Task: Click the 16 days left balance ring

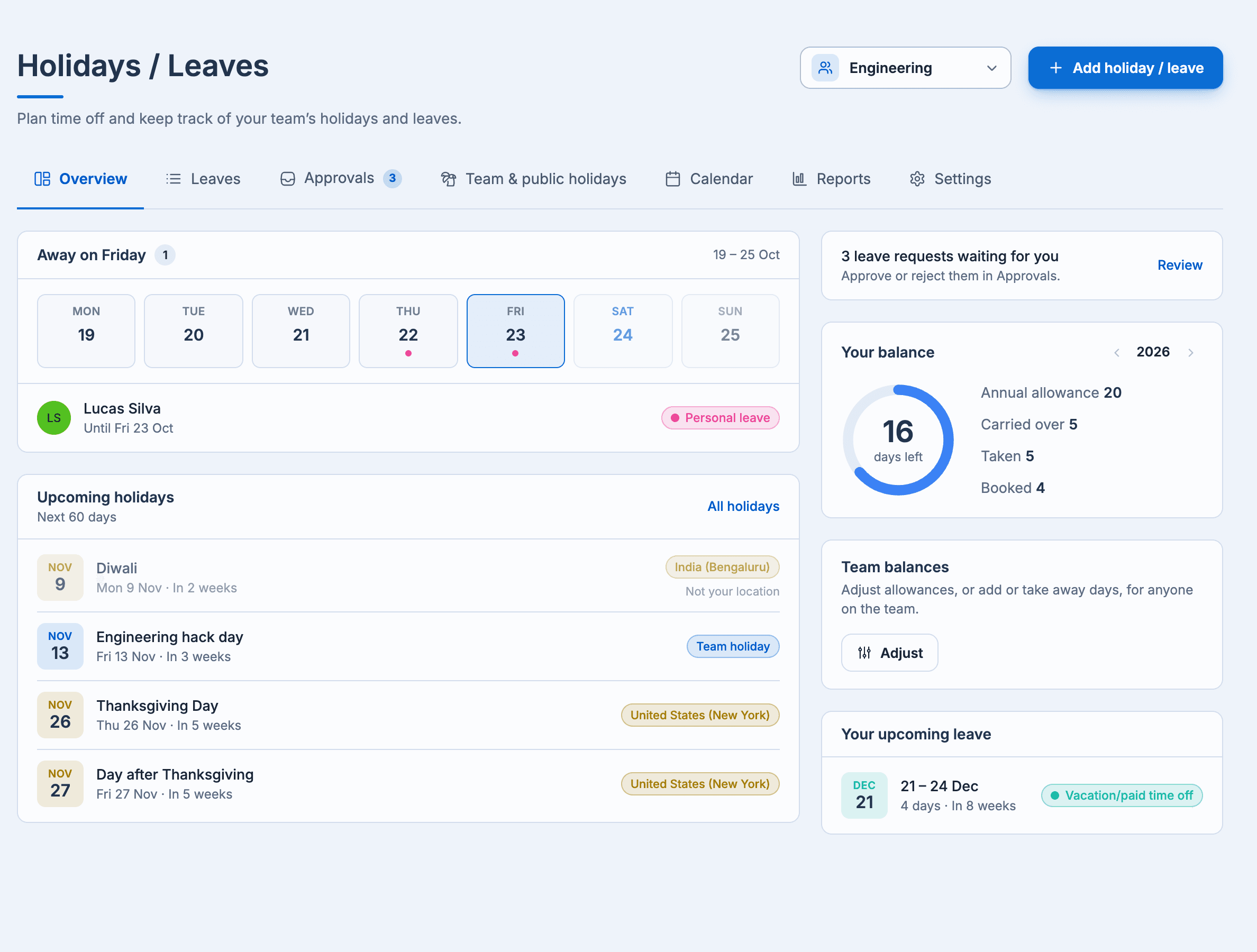Action: (898, 440)
